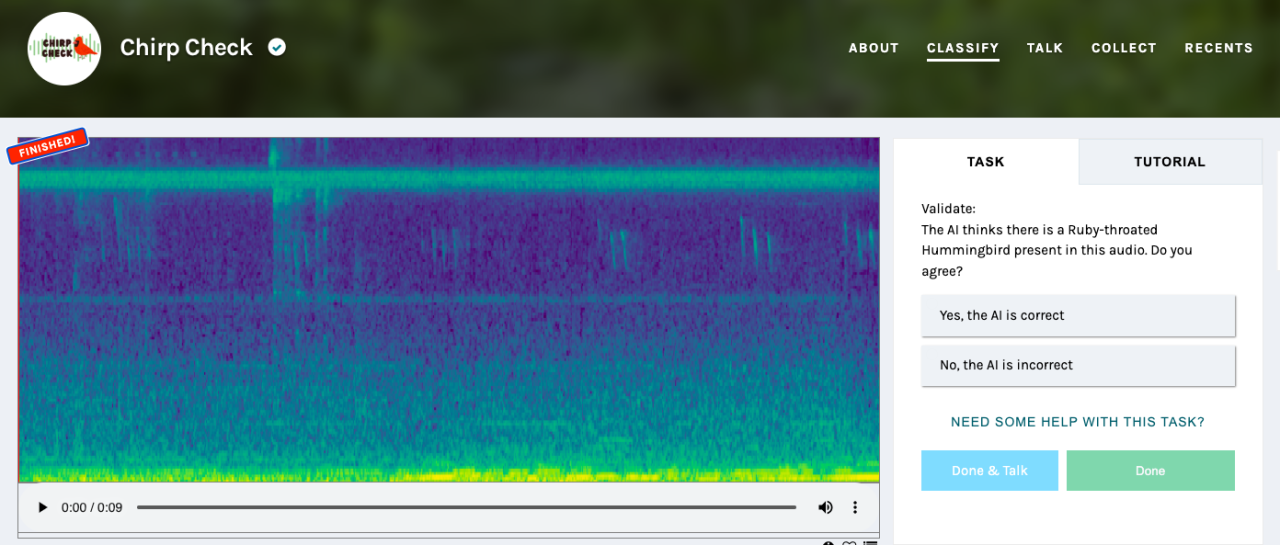The height and width of the screenshot is (545, 1280).
Task: Click the green Done button
Action: coord(1151,470)
